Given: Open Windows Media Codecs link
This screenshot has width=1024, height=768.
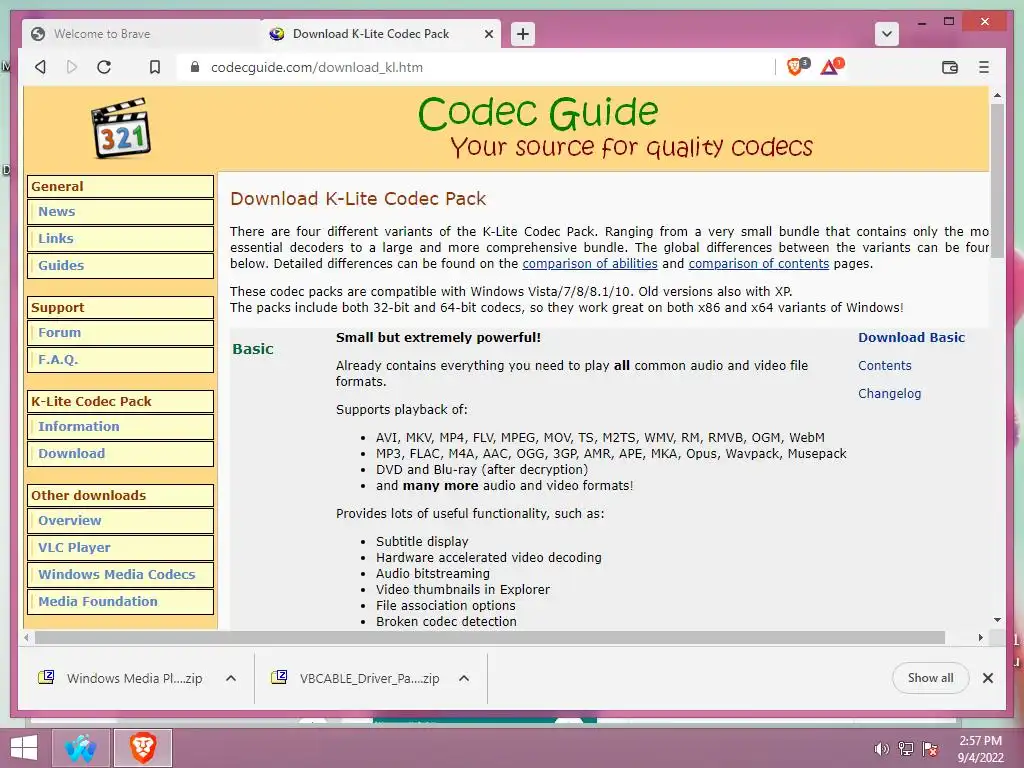Looking at the screenshot, I should tap(120, 574).
